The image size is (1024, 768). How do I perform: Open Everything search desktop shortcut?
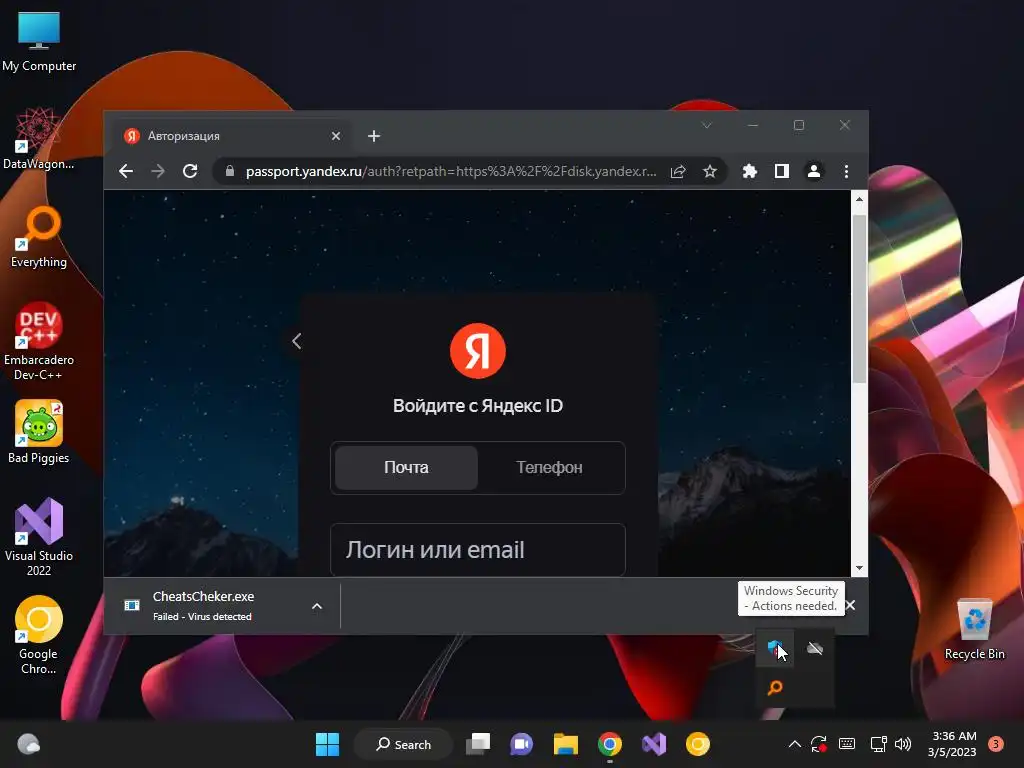click(x=39, y=237)
